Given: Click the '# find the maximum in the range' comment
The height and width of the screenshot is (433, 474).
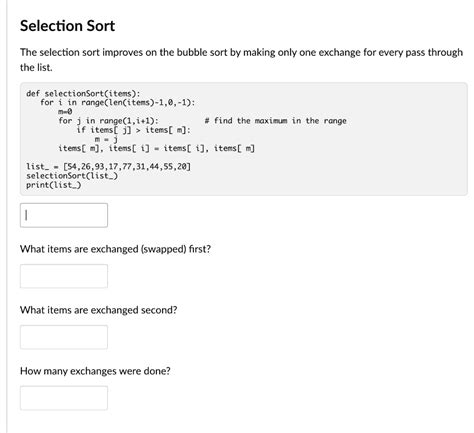Looking at the screenshot, I should (x=275, y=121).
